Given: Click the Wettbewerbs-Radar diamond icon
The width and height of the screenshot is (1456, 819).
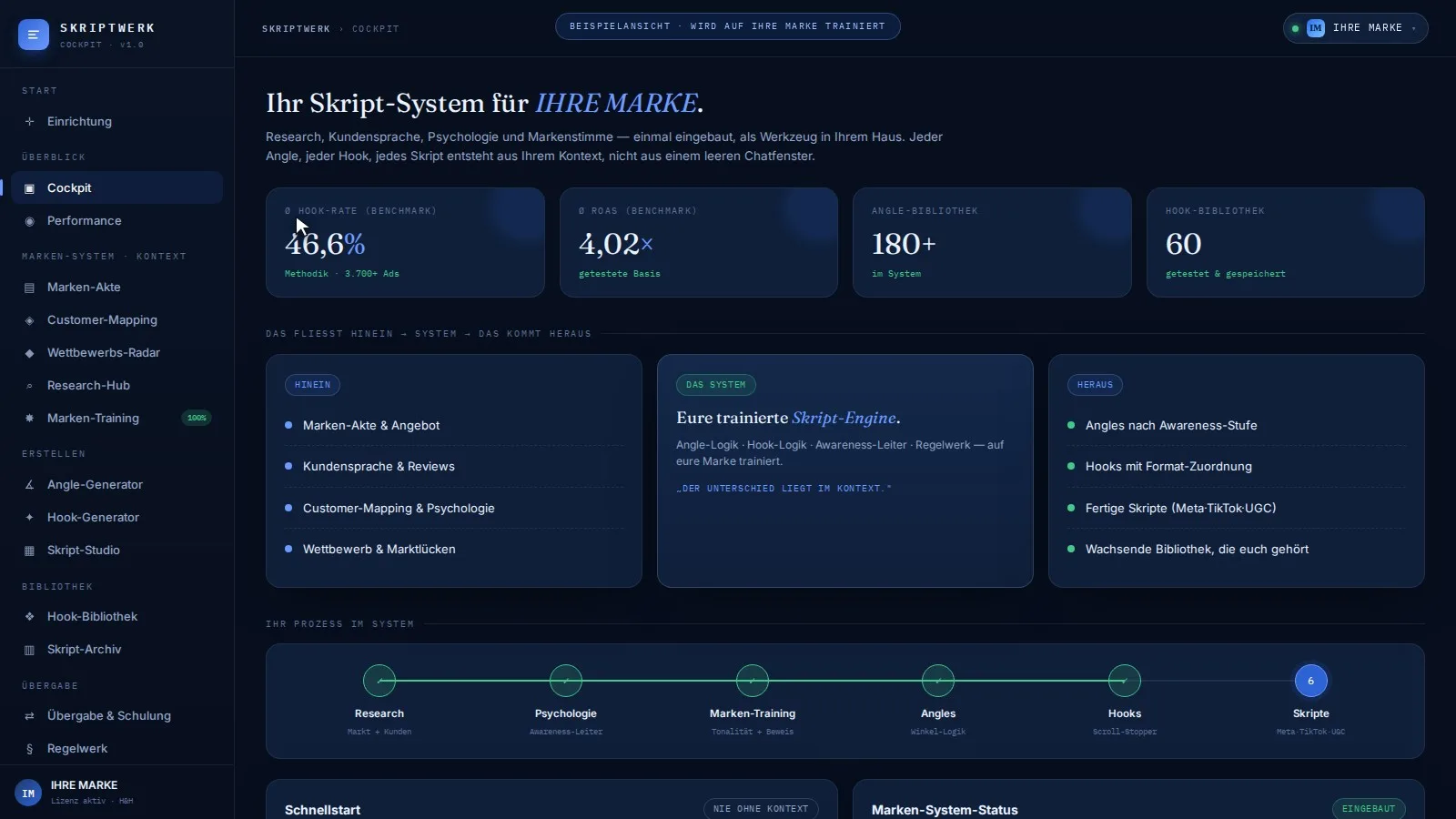Looking at the screenshot, I should [29, 353].
